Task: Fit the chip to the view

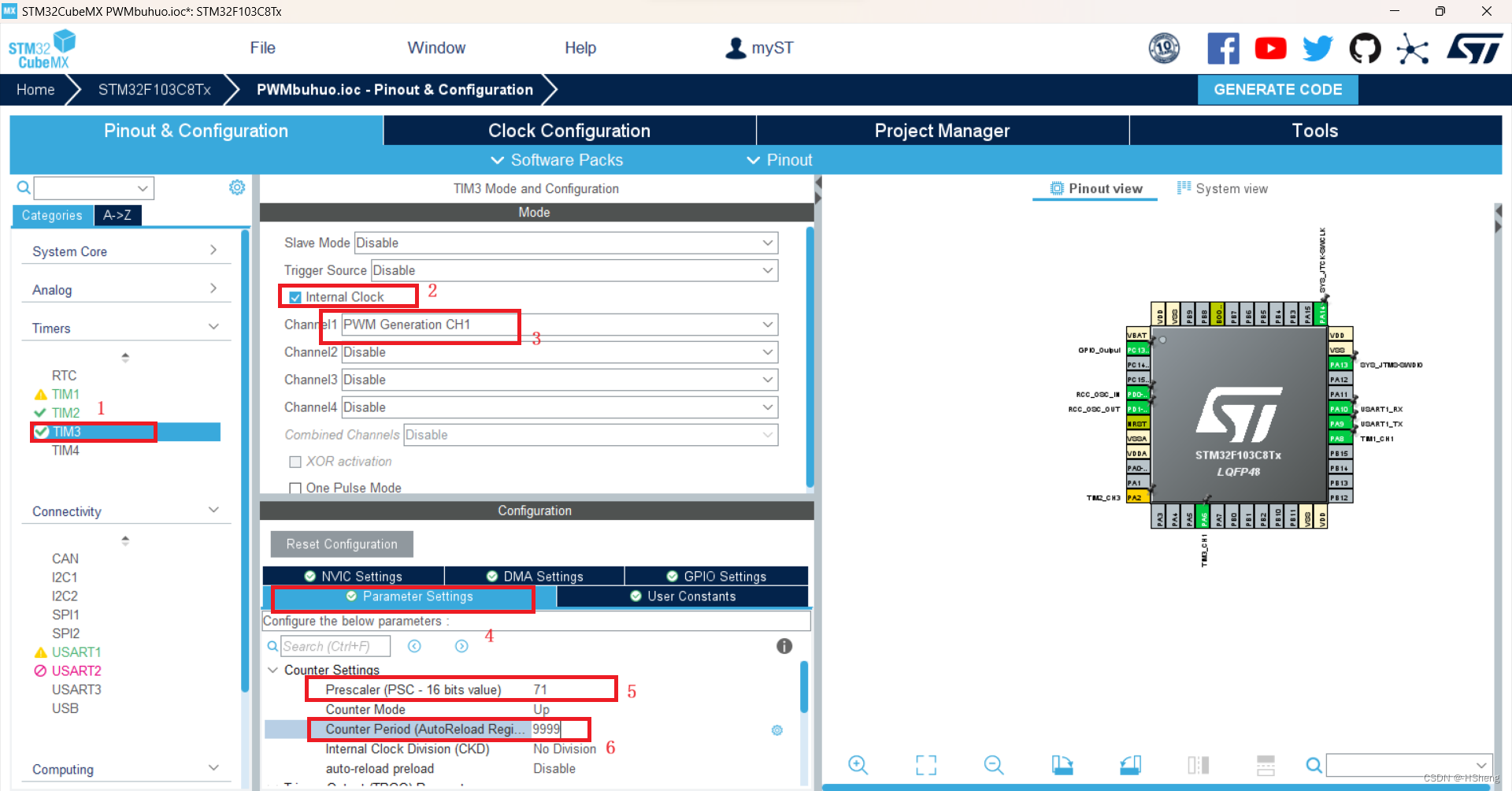Action: [x=926, y=765]
